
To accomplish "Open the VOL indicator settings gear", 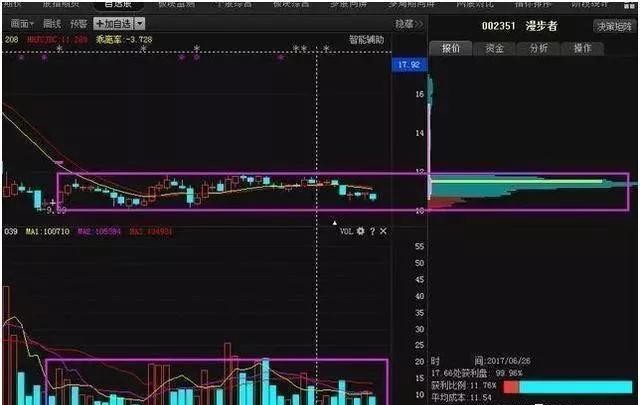I will pyautogui.click(x=360, y=231).
